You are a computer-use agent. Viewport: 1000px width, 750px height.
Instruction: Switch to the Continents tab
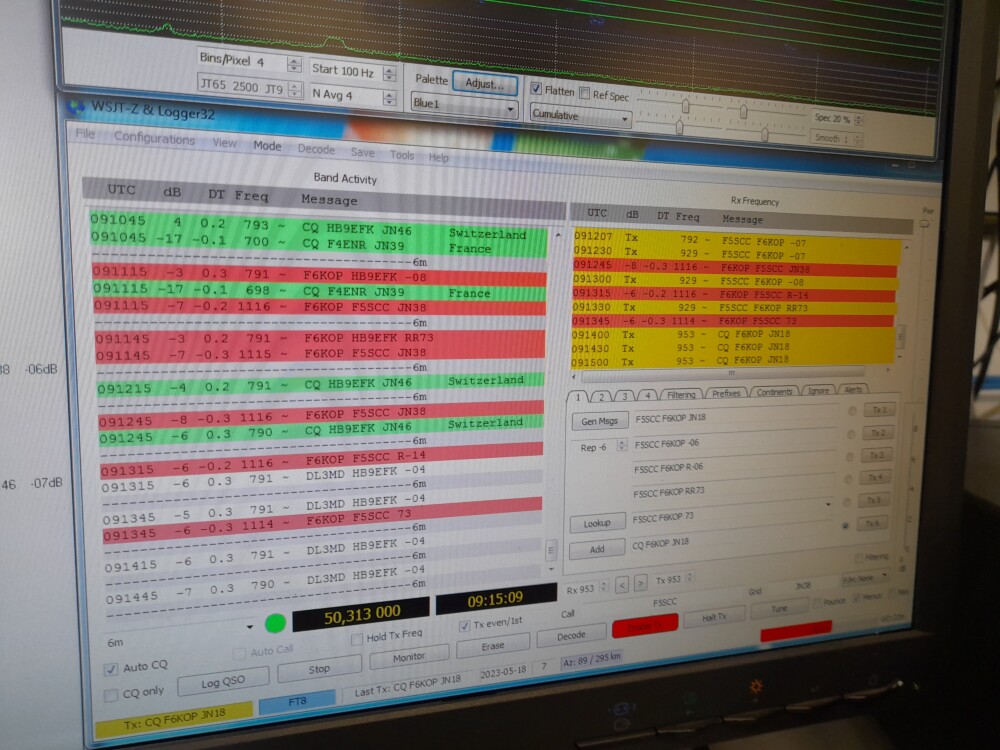[774, 392]
